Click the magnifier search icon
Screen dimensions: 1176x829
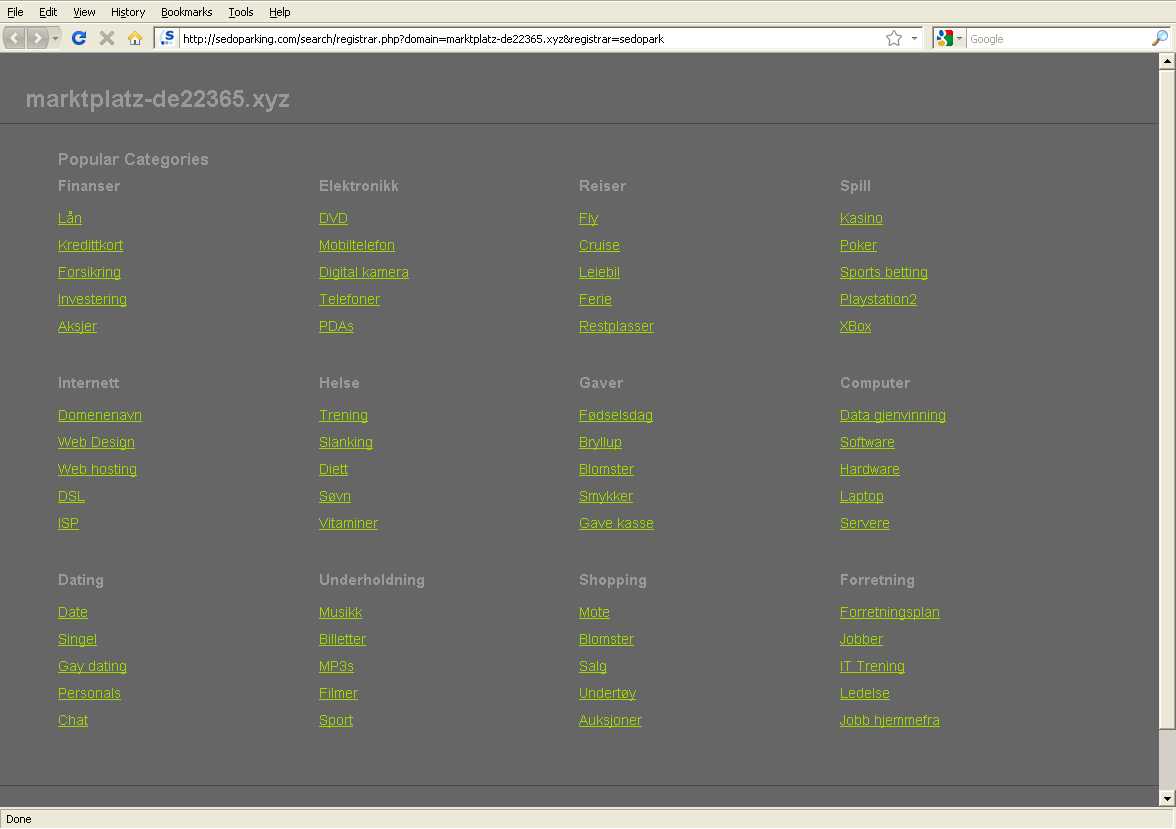click(1160, 38)
